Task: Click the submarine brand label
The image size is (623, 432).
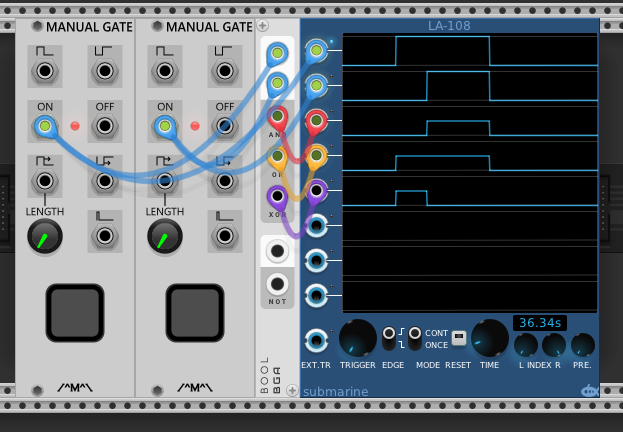Action: pos(336,392)
